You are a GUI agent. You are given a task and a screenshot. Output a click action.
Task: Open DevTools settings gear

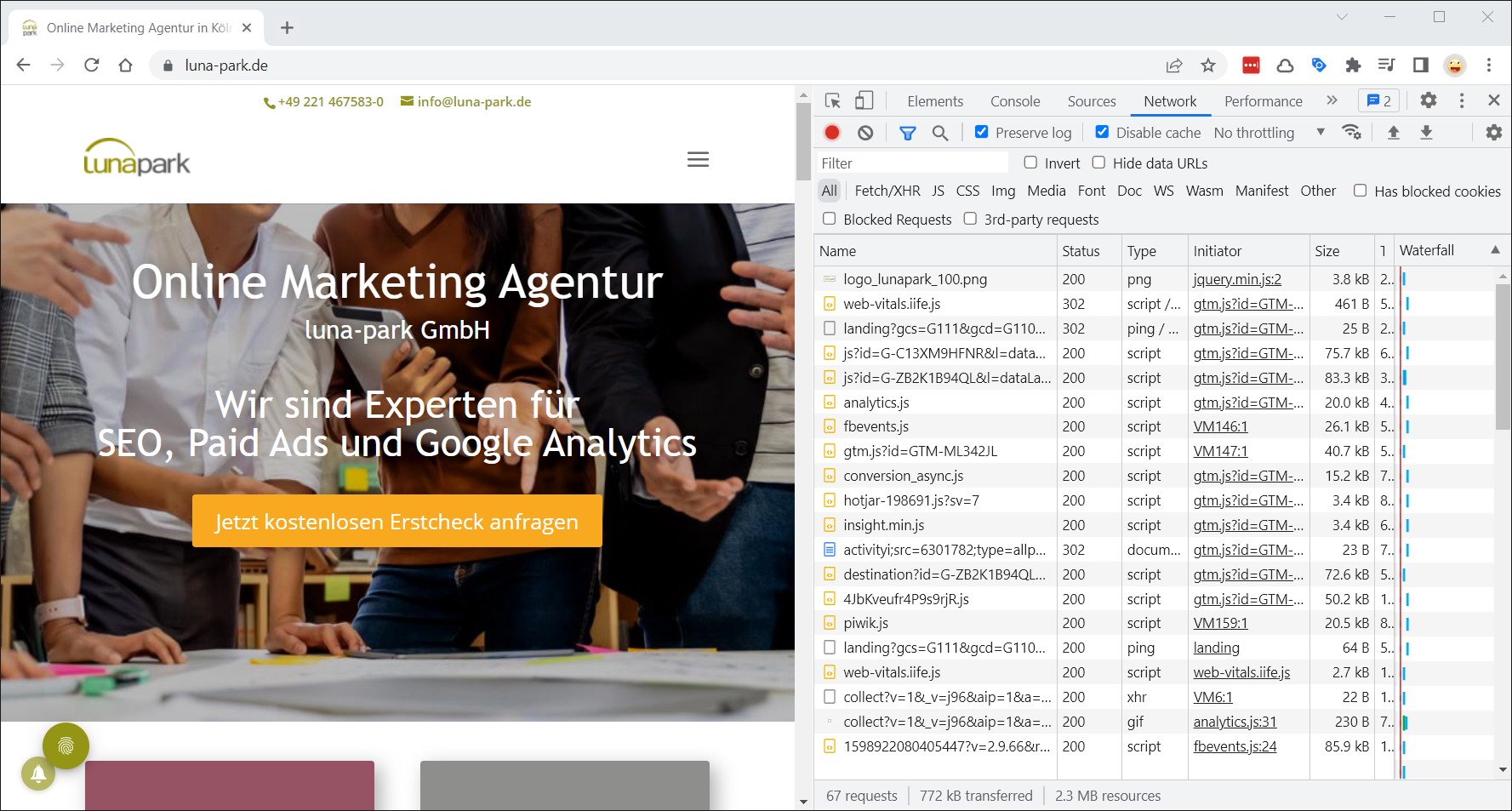[x=1429, y=100]
